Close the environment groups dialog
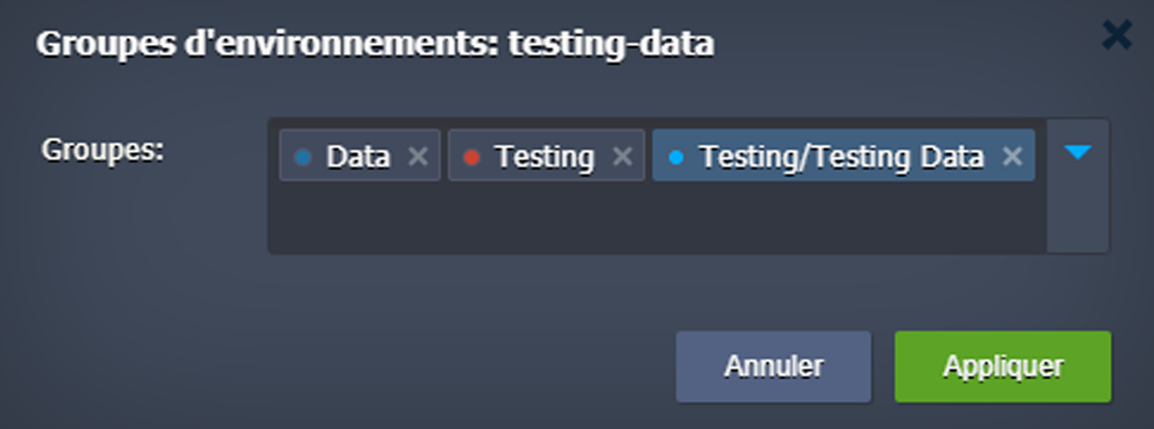The height and width of the screenshot is (429, 1154). tap(1116, 35)
